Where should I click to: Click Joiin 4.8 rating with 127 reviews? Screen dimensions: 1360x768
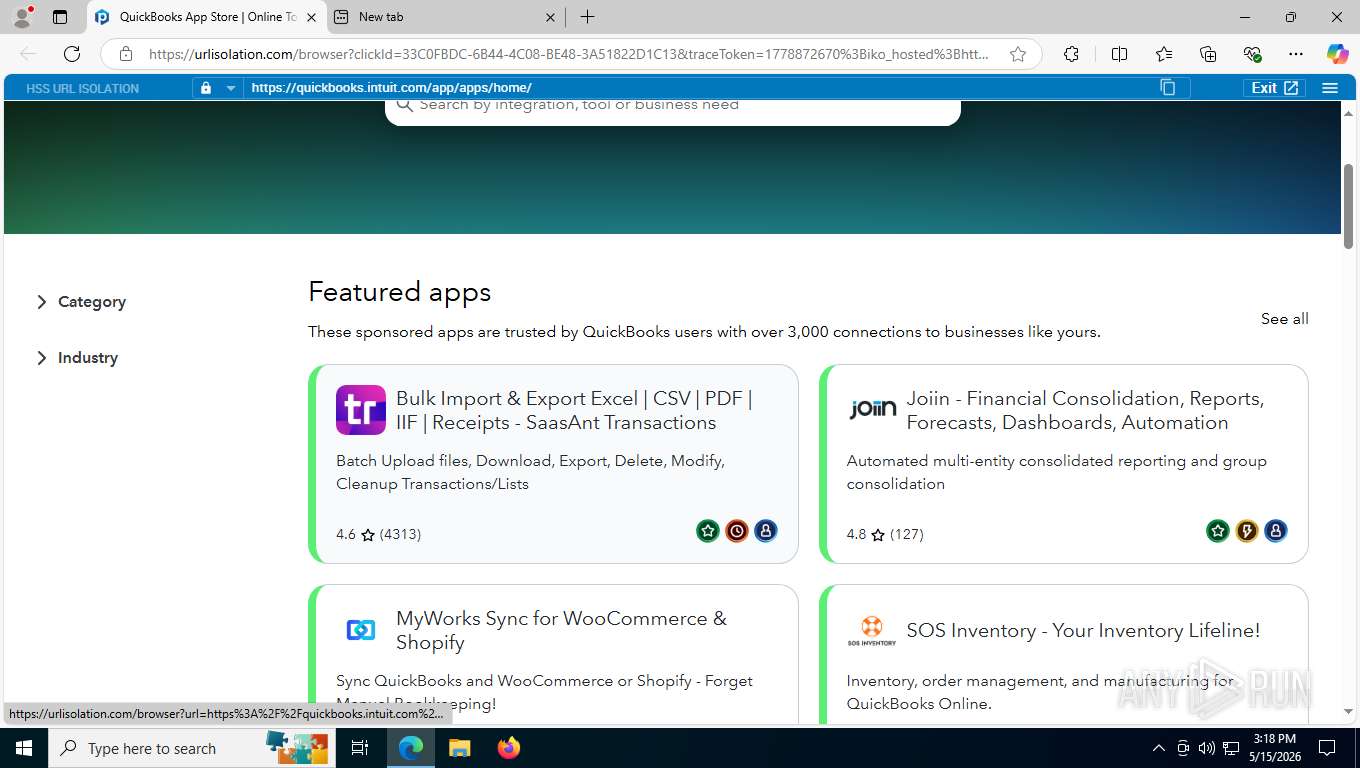coord(885,534)
